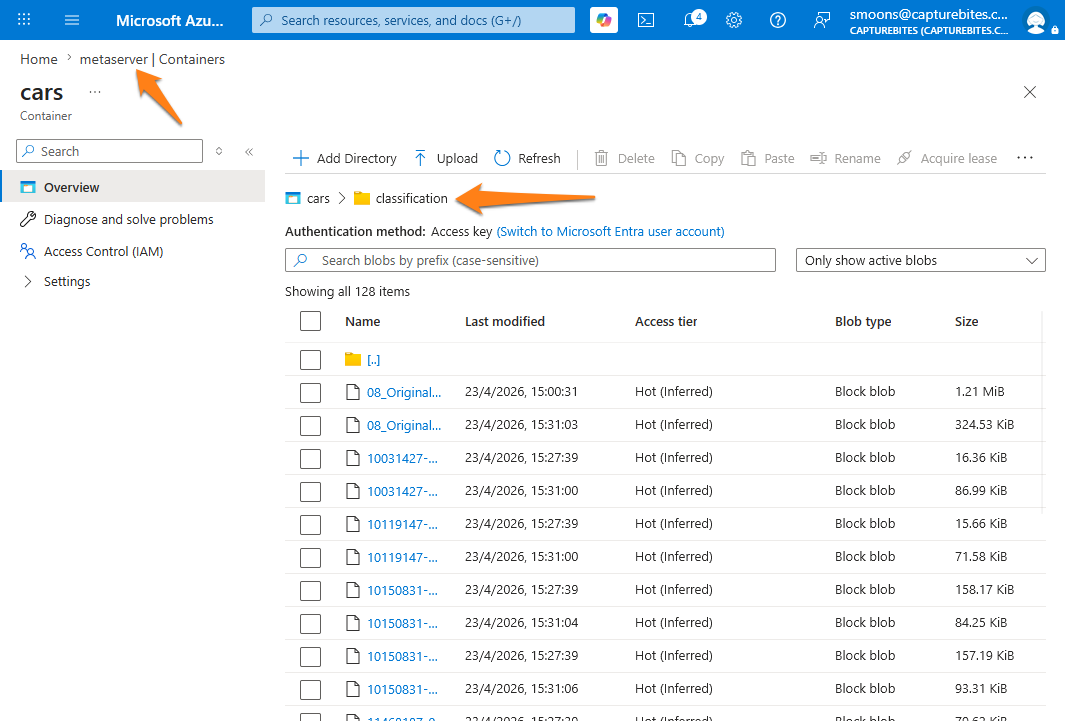Launch the Copilot assistant icon
Image resolution: width=1065 pixels, height=721 pixels.
[604, 20]
